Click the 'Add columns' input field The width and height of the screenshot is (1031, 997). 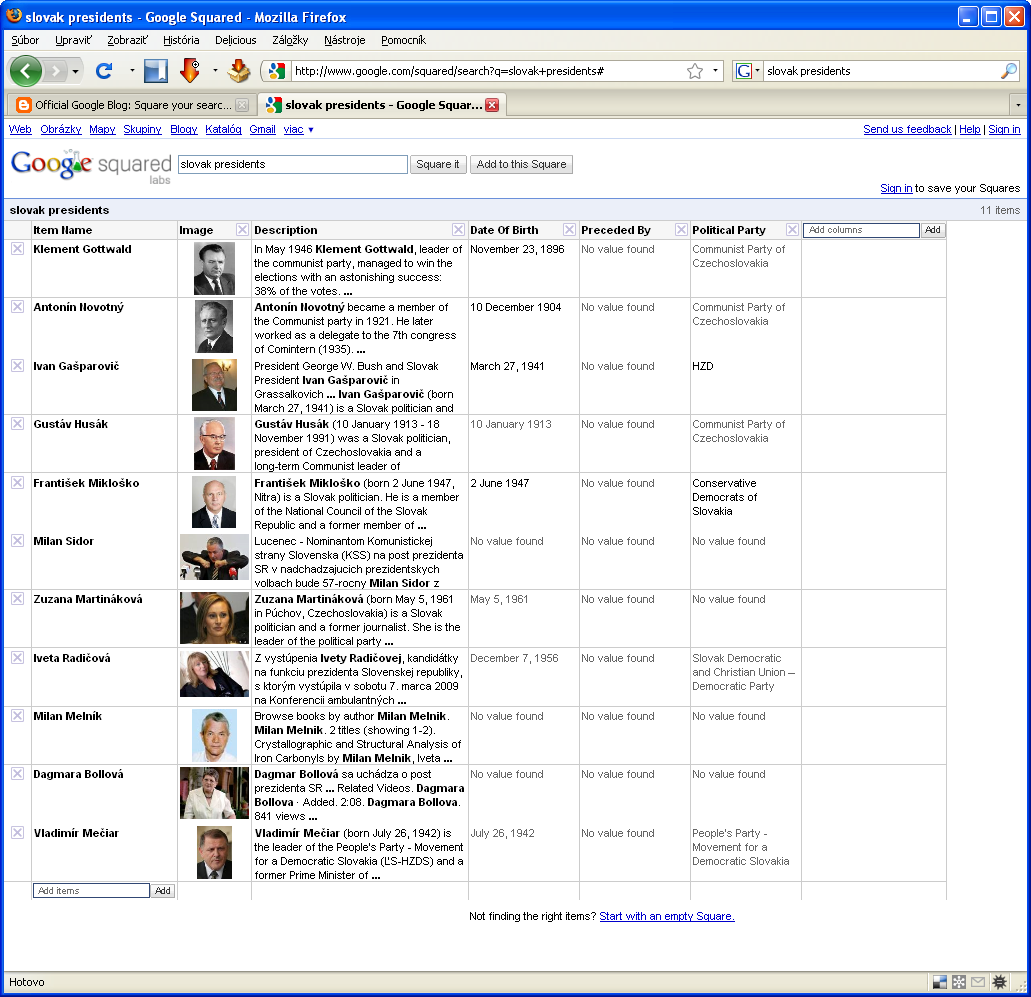coord(861,230)
